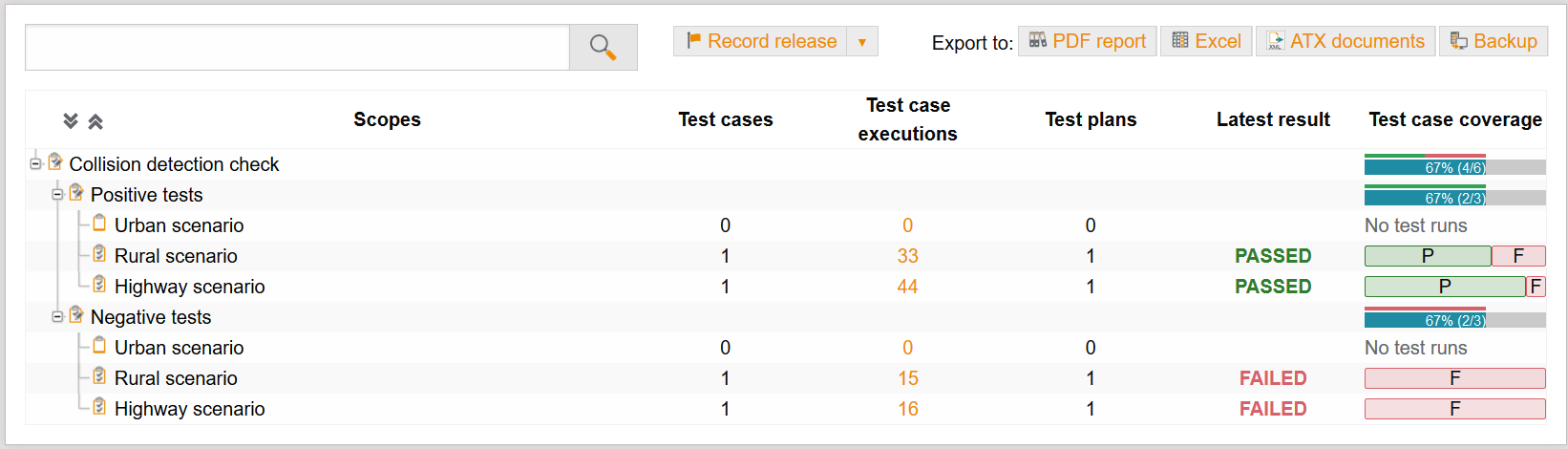Click the Collision detection check 67% (4/6) coverage bar
The width and height of the screenshot is (1568, 449).
click(1454, 166)
